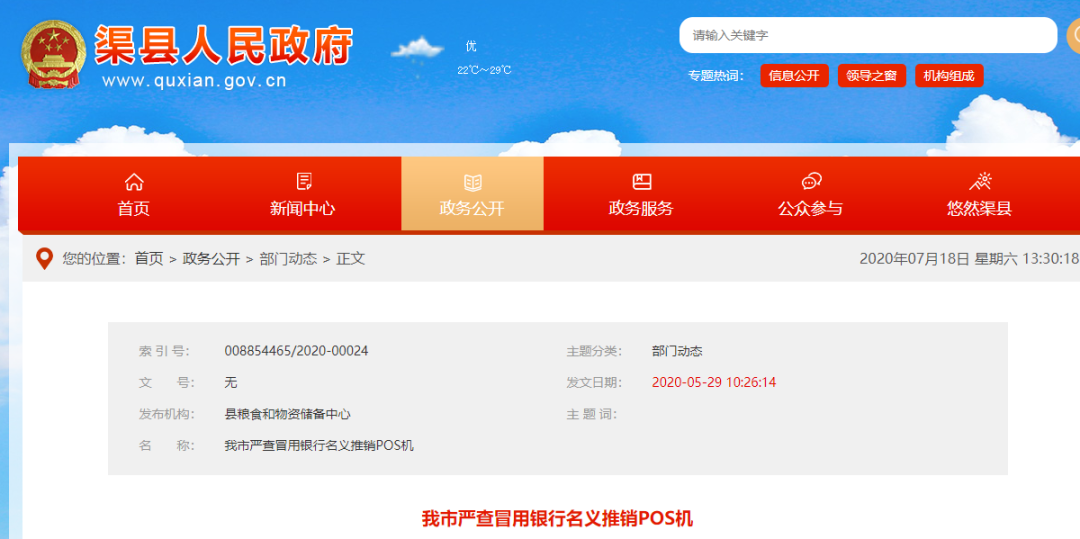The height and width of the screenshot is (539, 1080).
Task: Open the 公众参与 nav tab
Action: pyautogui.click(x=811, y=193)
